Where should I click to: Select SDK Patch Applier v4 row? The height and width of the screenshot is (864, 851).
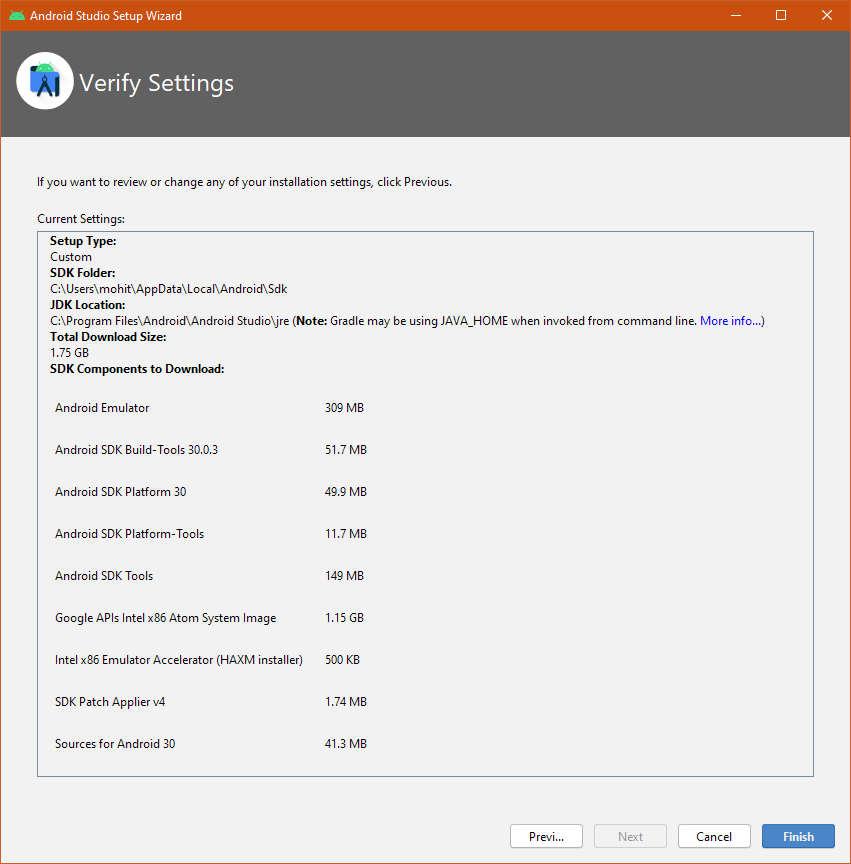(x=110, y=702)
